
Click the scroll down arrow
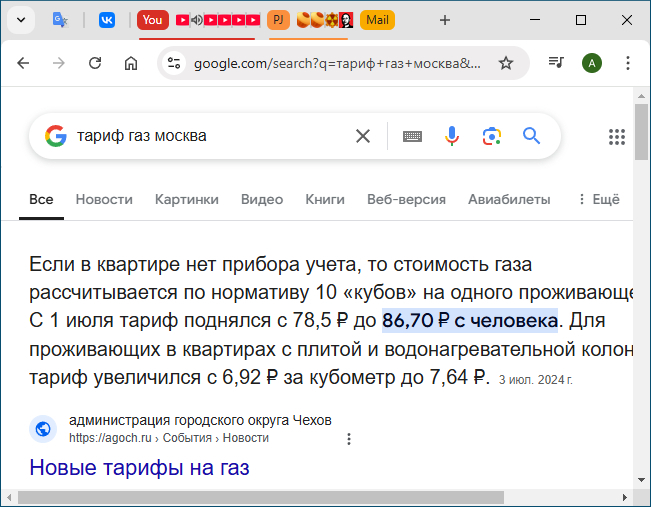[641, 480]
